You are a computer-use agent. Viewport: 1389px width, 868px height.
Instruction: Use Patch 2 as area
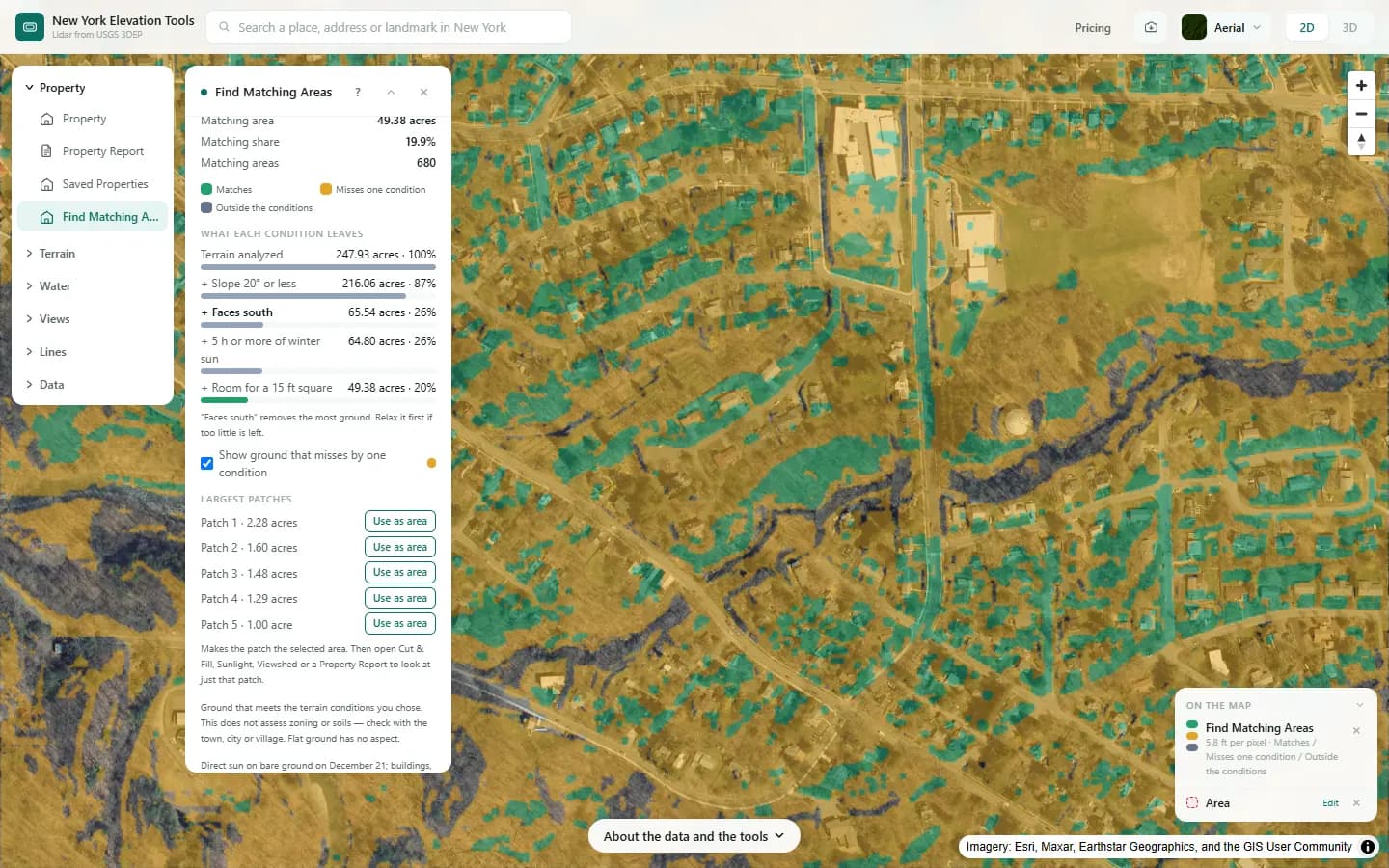pos(400,547)
